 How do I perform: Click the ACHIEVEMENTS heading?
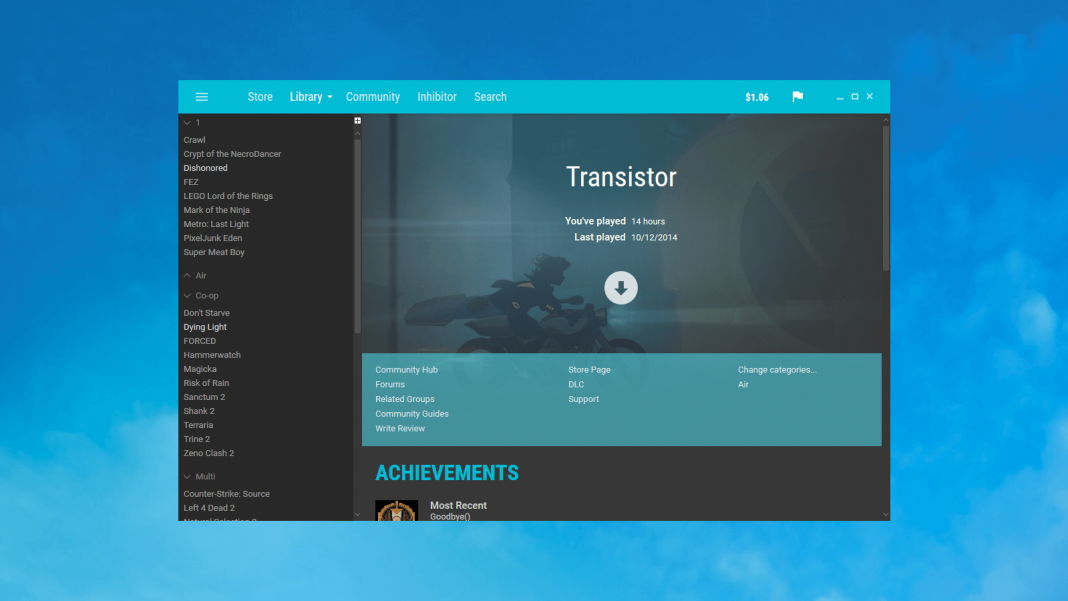click(x=447, y=473)
